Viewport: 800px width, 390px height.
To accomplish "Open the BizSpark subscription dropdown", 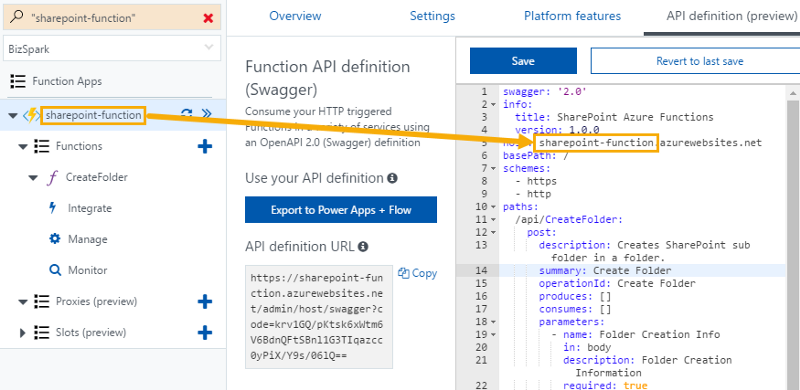I will (x=112, y=48).
